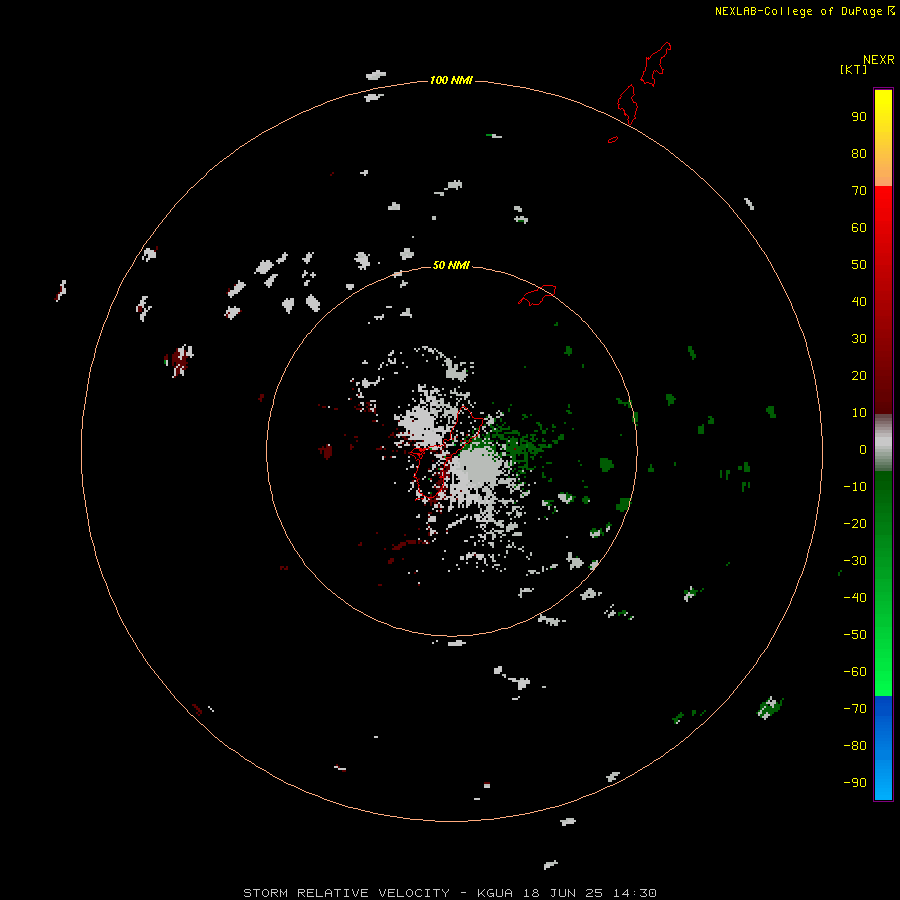Click the 60 value on the velocity scale
Screen dimensions: 900x900
coord(859,227)
